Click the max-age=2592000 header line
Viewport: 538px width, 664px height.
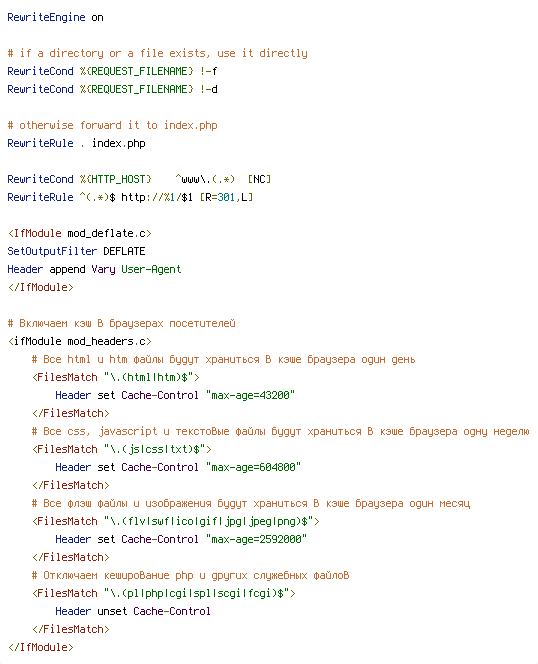point(181,539)
